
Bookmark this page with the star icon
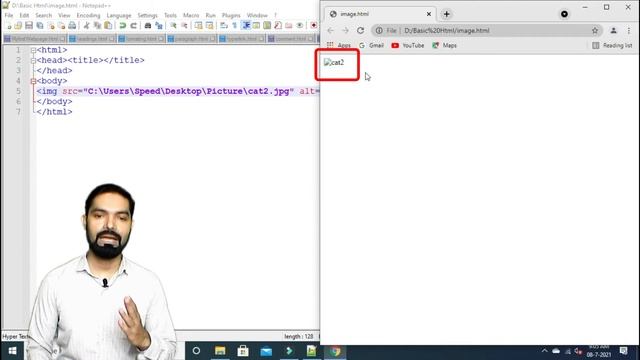pos(595,31)
